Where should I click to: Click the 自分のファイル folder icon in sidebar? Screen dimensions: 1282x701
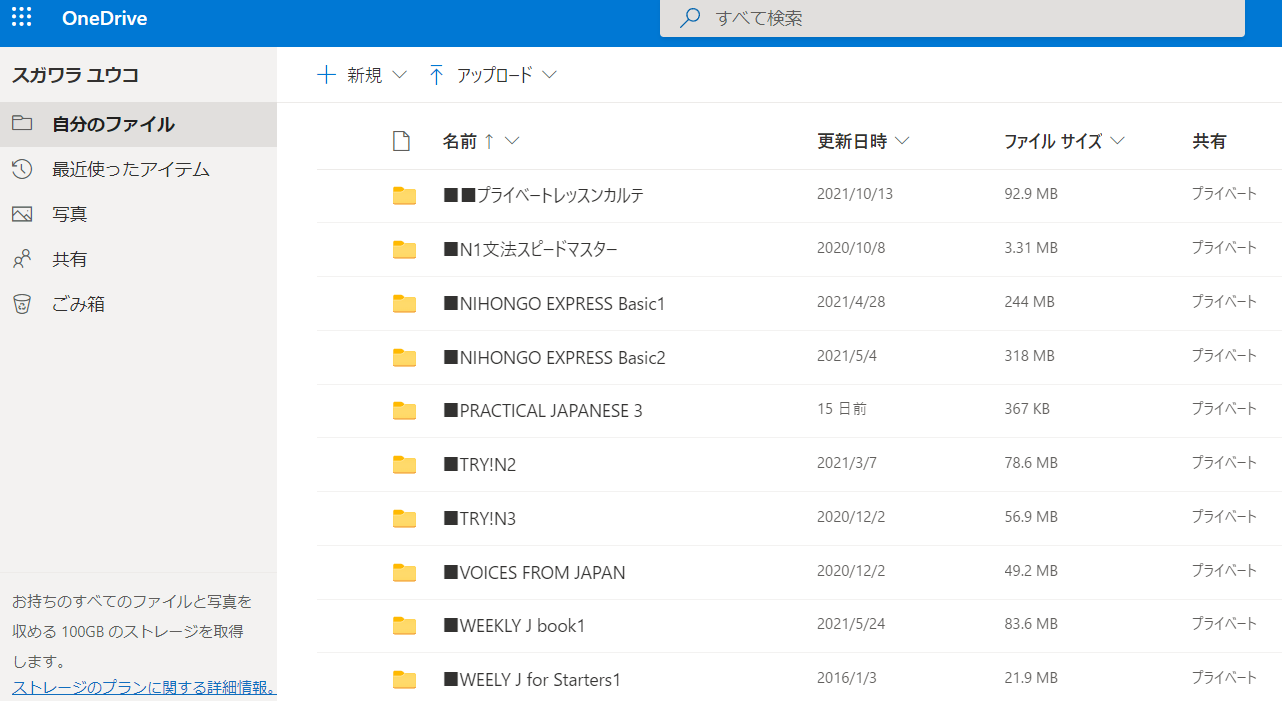pyautogui.click(x=22, y=124)
